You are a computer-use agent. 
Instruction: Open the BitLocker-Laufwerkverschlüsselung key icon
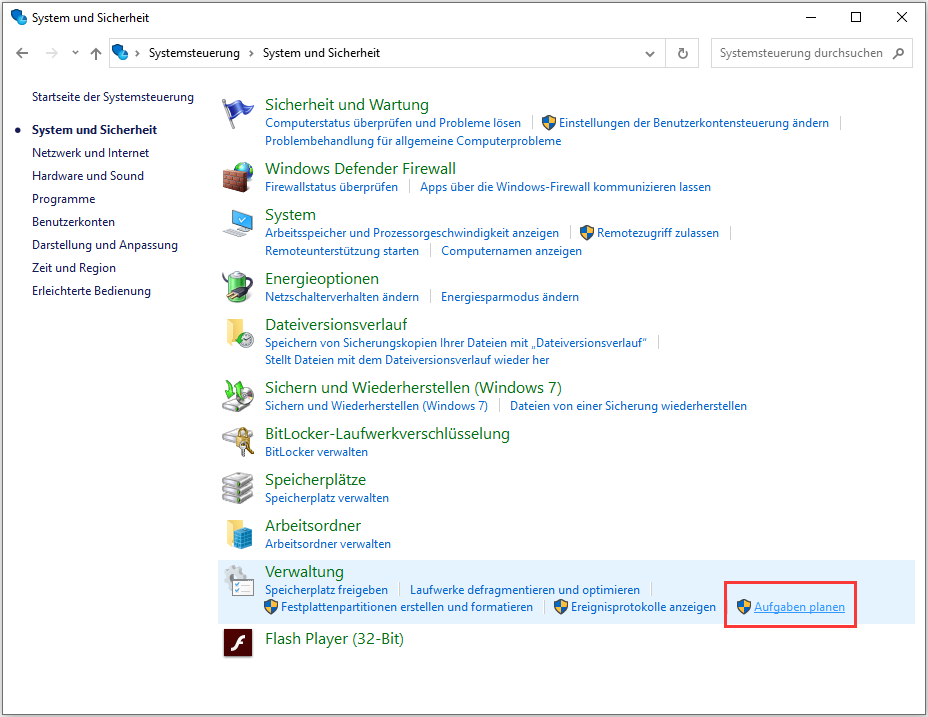(238, 442)
